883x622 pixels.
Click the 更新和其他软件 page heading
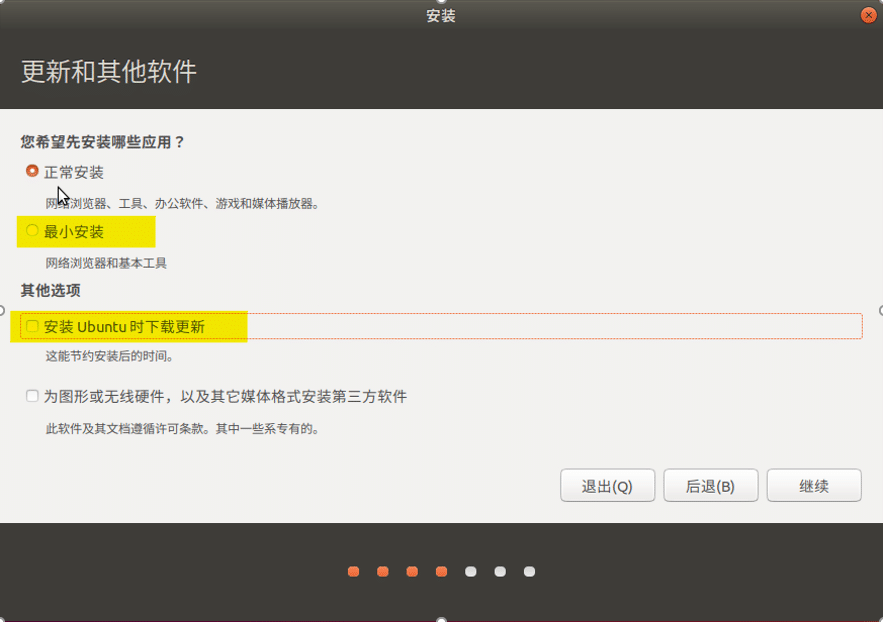tap(109, 72)
